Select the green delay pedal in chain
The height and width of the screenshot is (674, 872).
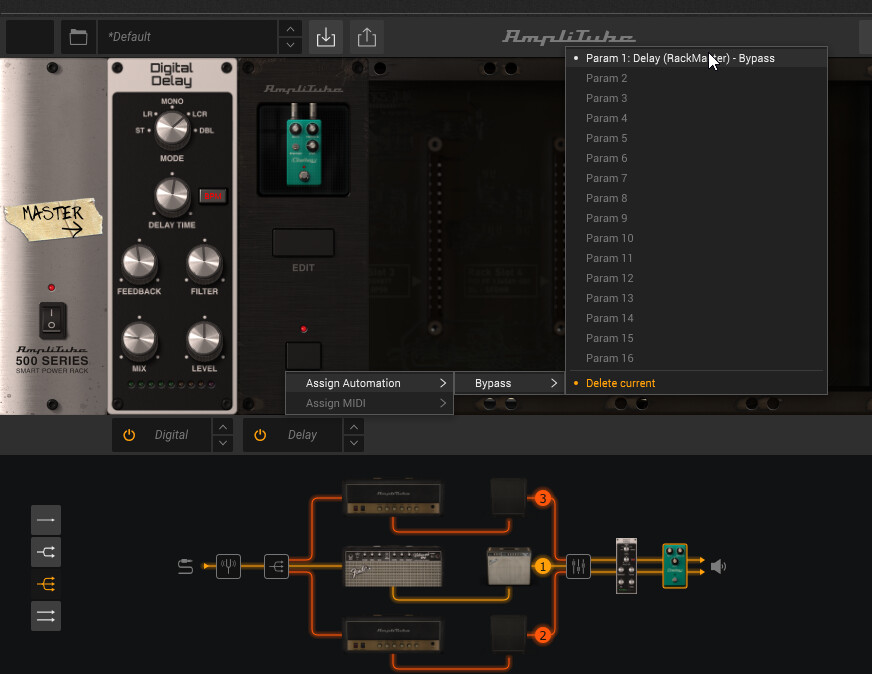coord(674,566)
